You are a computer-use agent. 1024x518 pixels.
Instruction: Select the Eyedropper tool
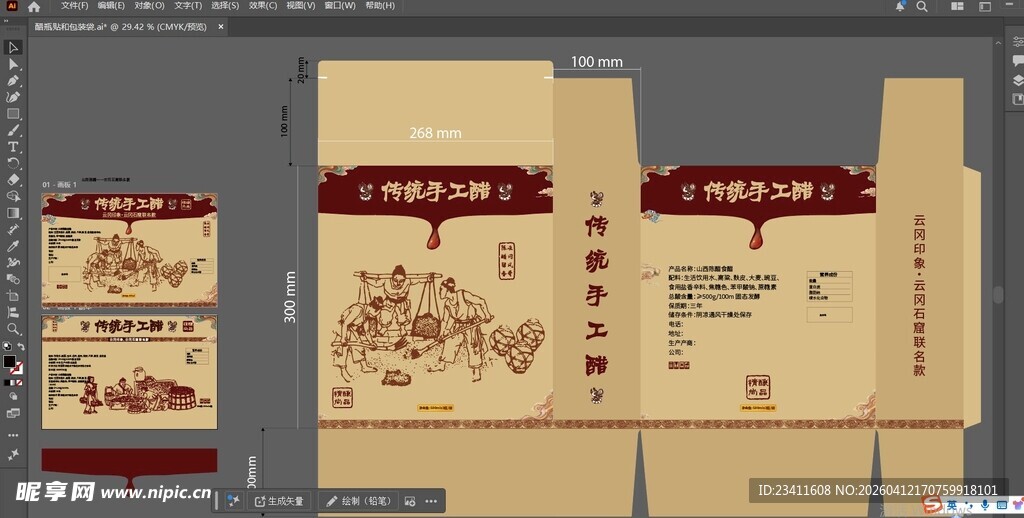coord(13,246)
